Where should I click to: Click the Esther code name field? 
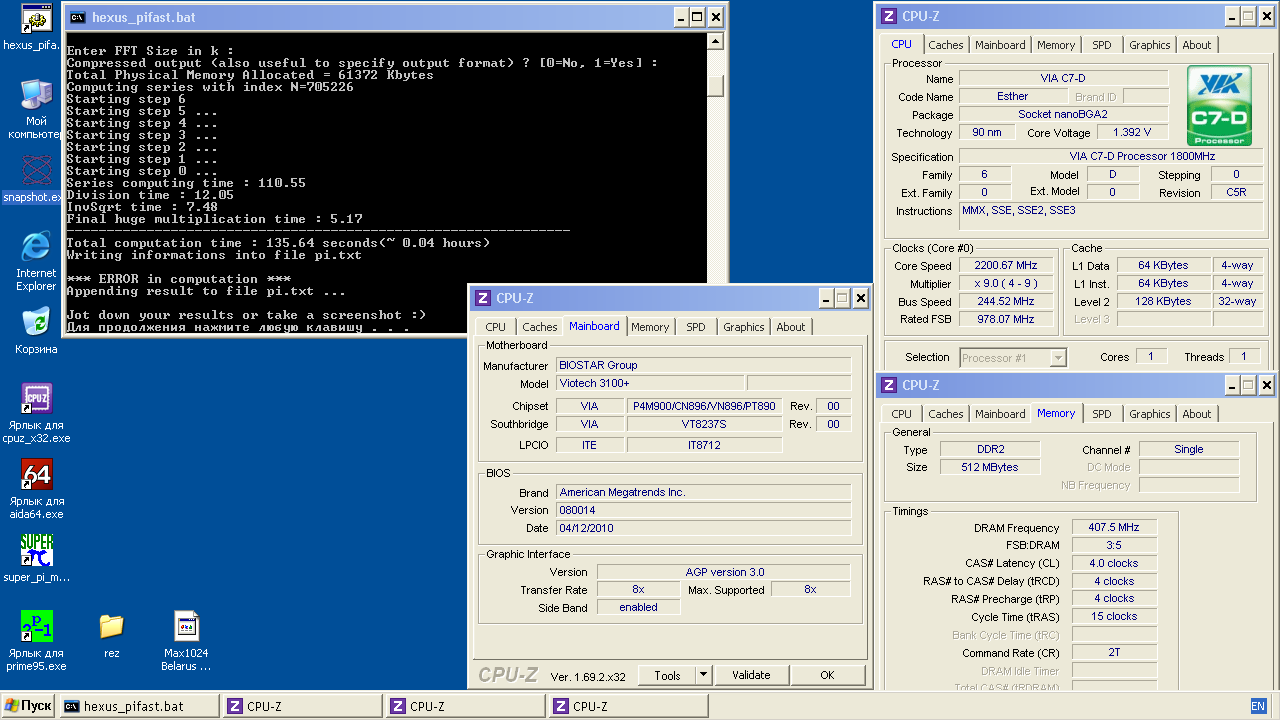1012,97
